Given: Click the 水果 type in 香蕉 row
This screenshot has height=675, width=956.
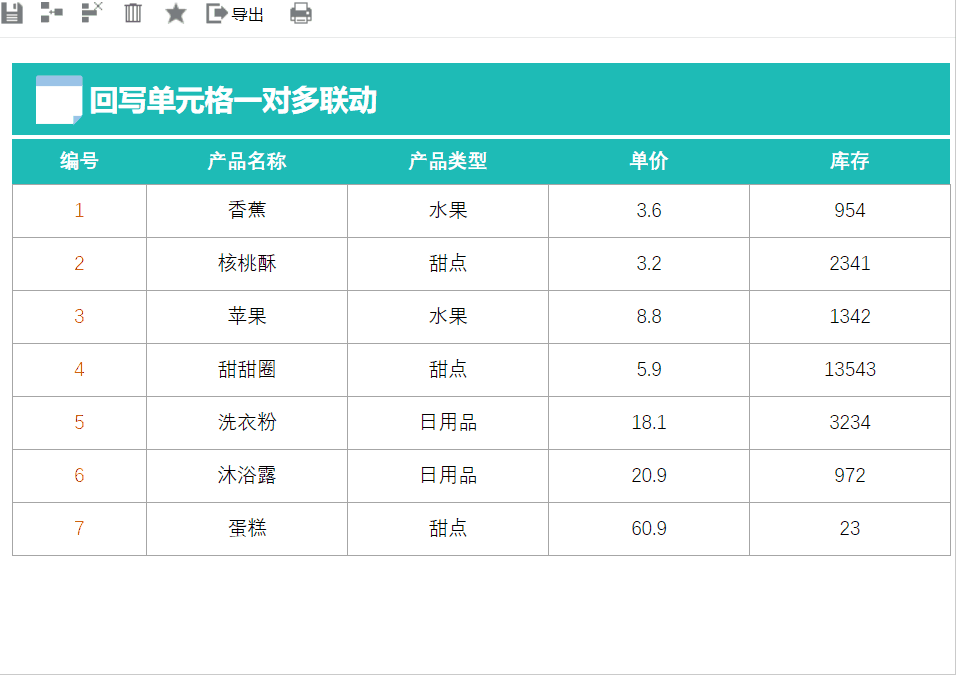Looking at the screenshot, I should [x=448, y=211].
